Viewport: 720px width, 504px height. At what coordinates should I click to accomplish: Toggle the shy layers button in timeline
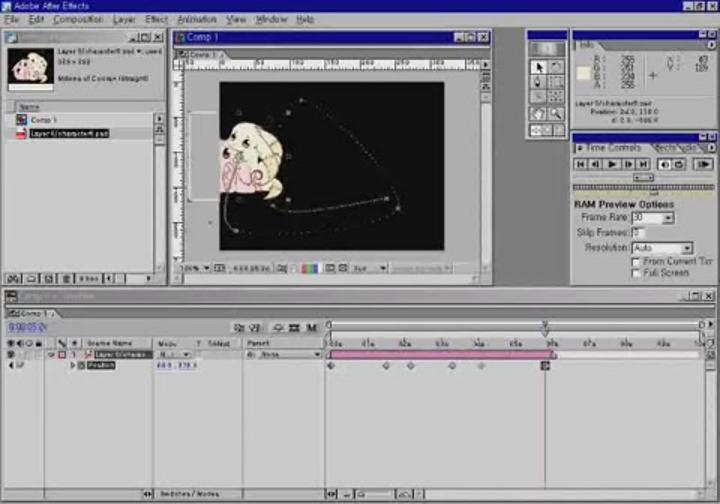(278, 328)
